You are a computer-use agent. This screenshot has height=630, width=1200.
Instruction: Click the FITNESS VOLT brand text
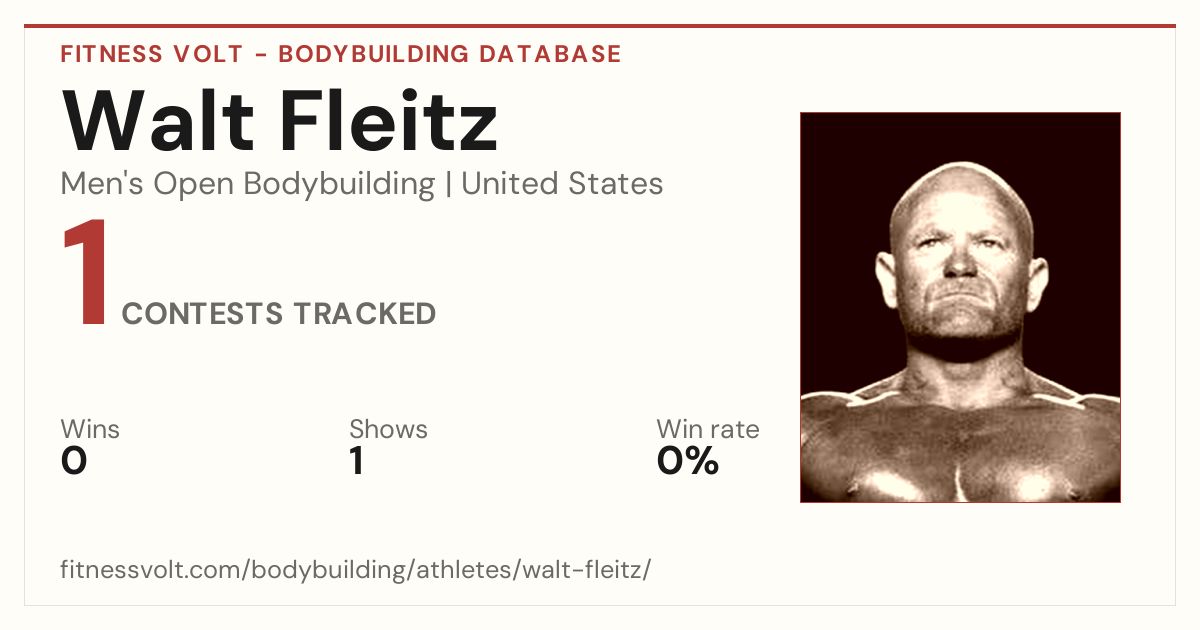(x=151, y=54)
